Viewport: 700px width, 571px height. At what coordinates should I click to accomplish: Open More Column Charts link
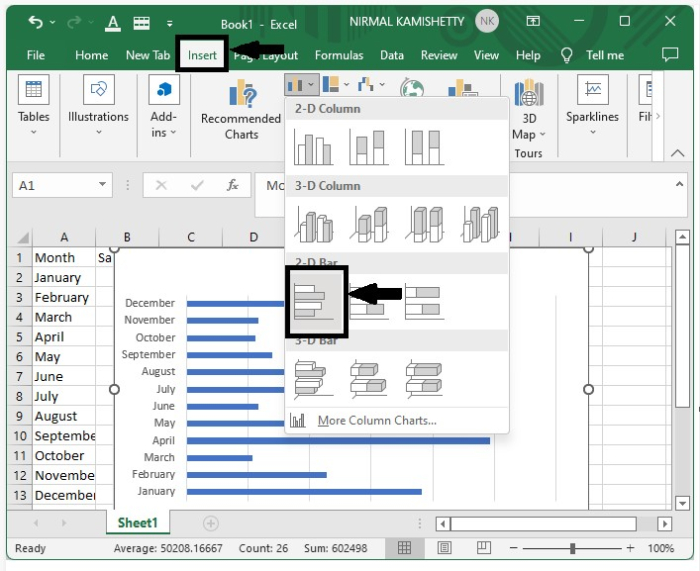(377, 421)
